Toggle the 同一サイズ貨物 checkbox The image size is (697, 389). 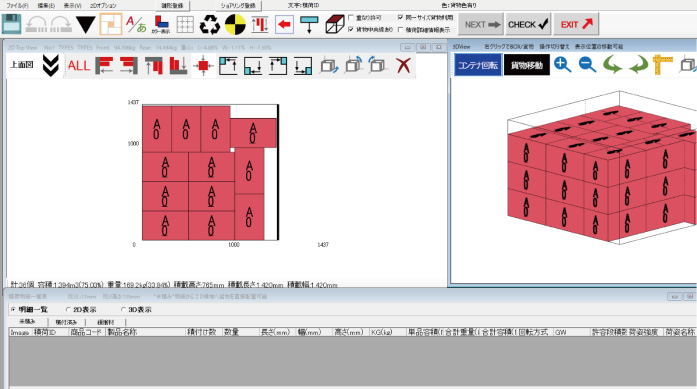(x=401, y=17)
